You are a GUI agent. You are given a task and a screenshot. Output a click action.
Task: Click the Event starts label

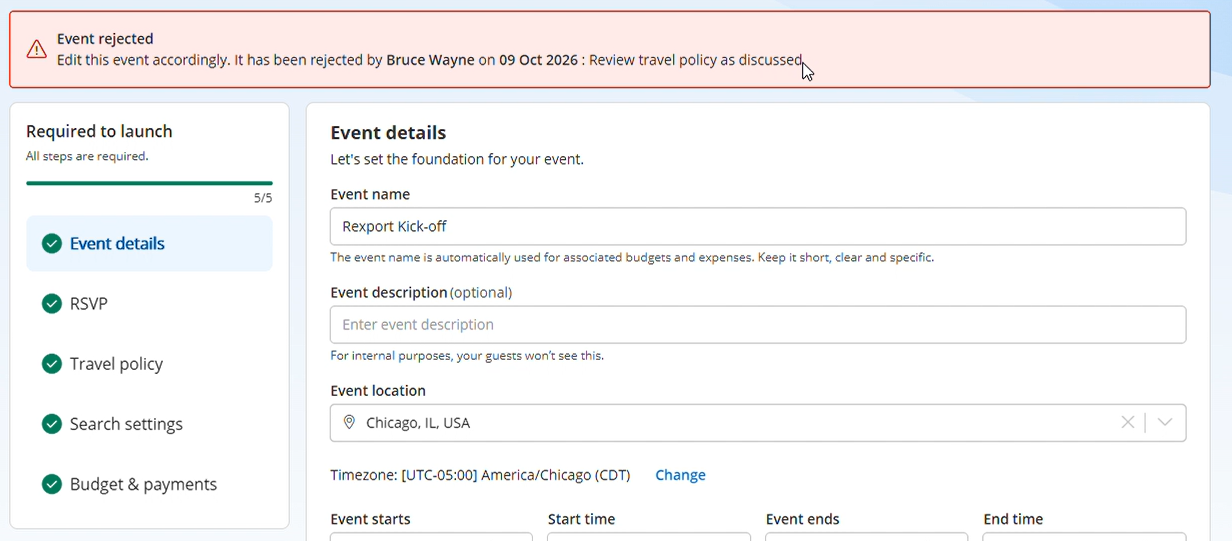370,519
